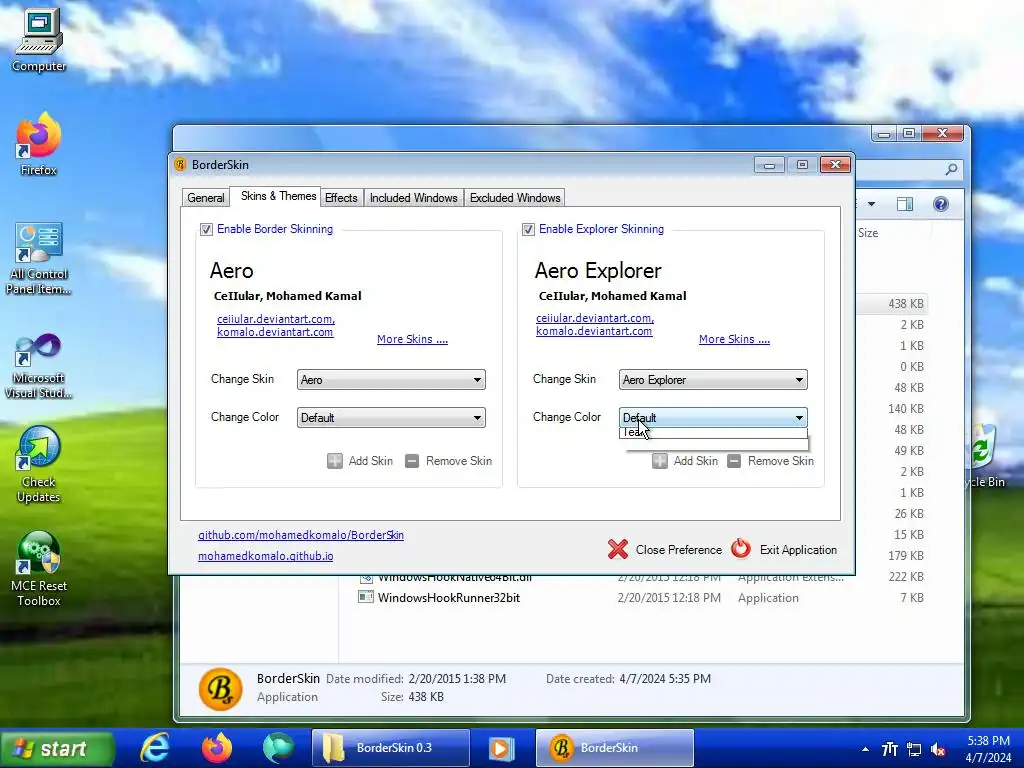Launch Firefox from the taskbar quick launch

(217, 748)
